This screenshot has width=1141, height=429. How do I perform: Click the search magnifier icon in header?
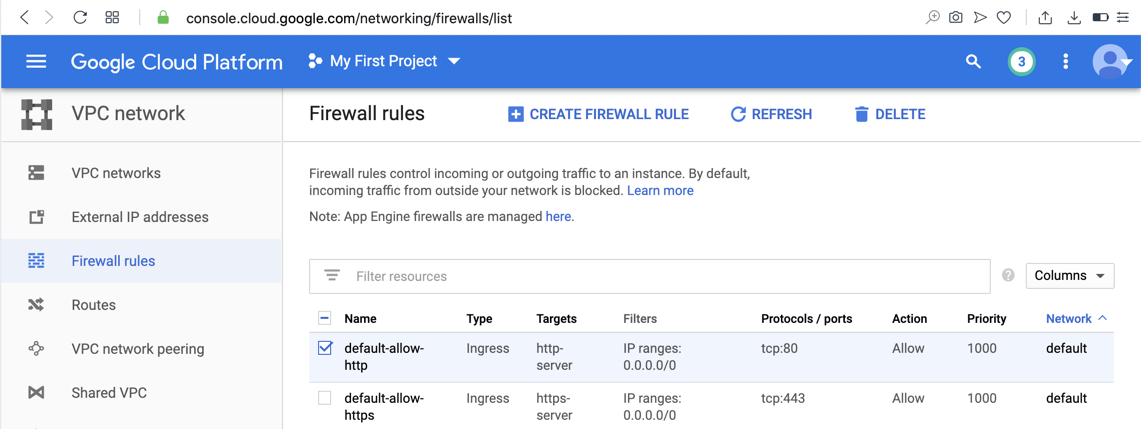[x=973, y=62]
